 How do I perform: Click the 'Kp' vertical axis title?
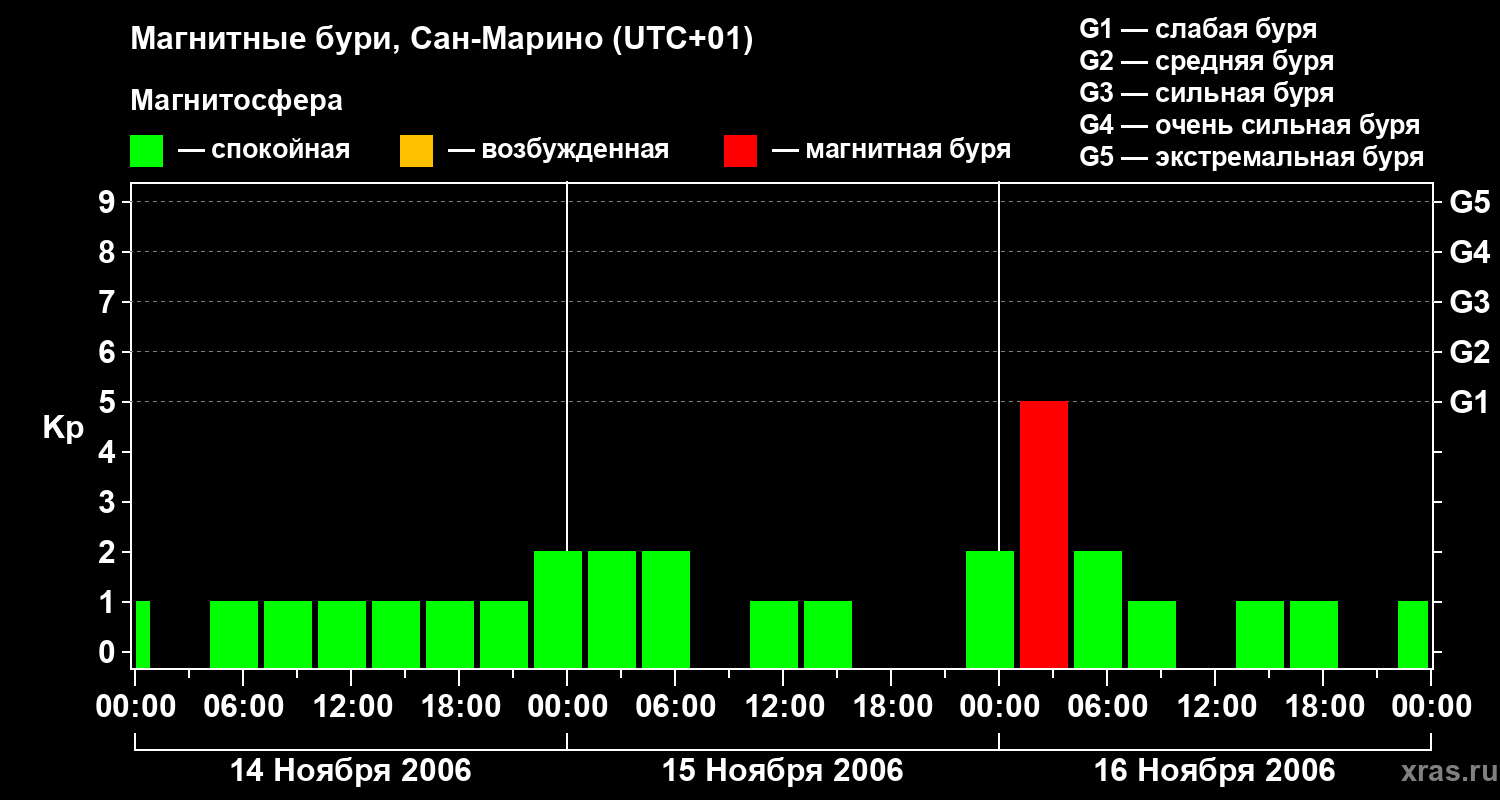tap(63, 429)
